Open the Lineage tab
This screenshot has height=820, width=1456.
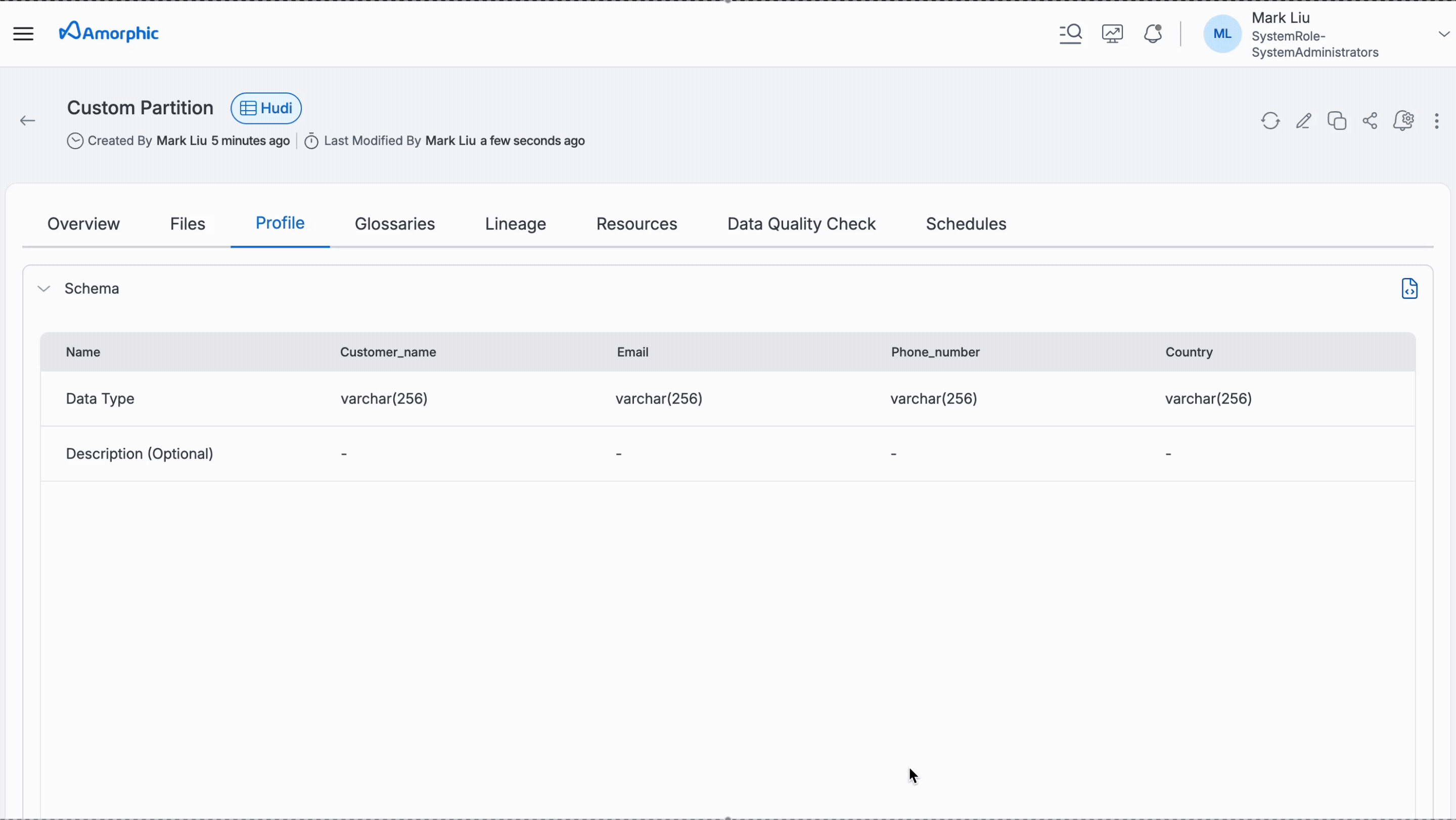(x=515, y=224)
